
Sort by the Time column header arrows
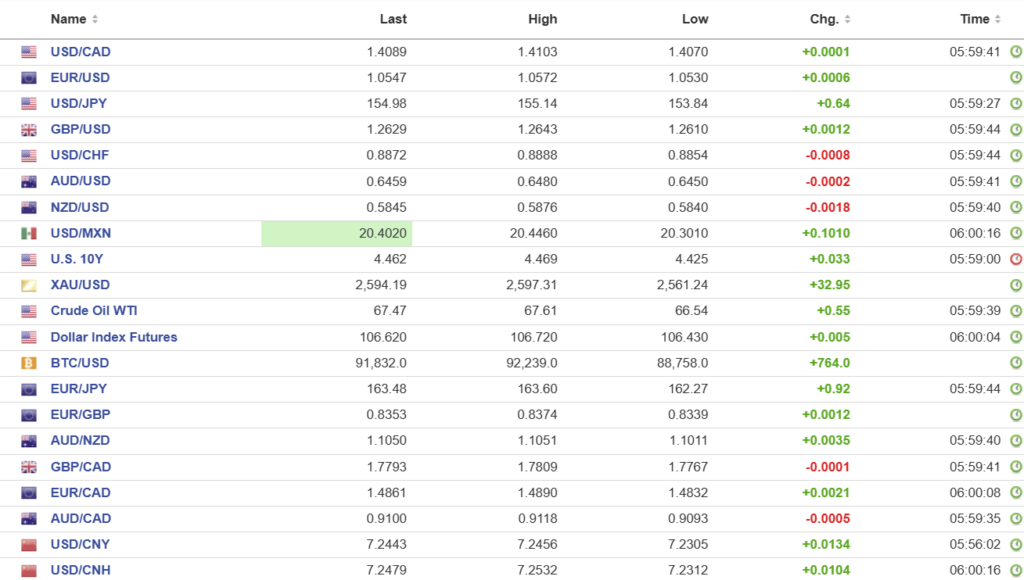tap(998, 19)
